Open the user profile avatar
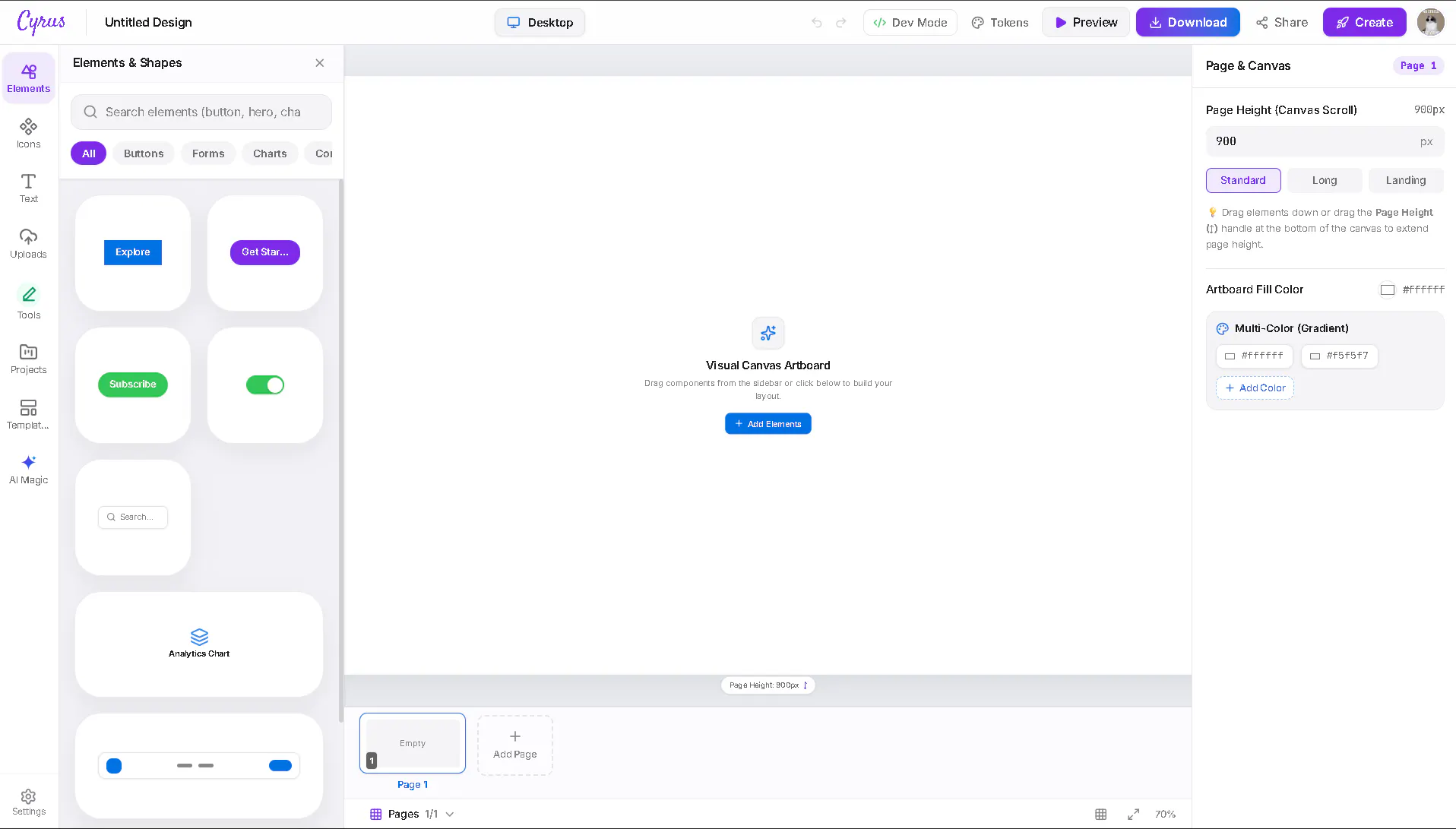Image resolution: width=1456 pixels, height=829 pixels. [1431, 22]
